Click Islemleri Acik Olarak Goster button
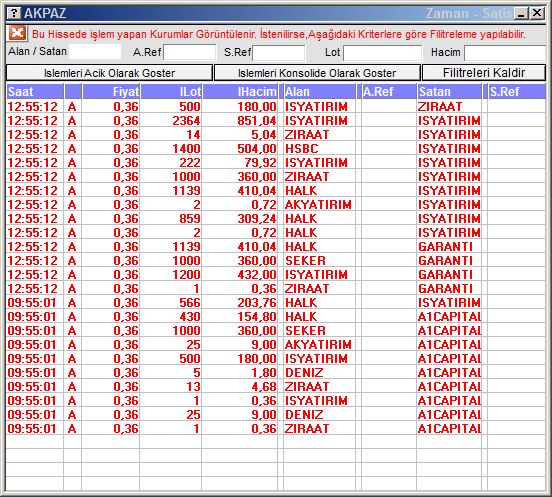The width and height of the screenshot is (552, 497). point(109,73)
